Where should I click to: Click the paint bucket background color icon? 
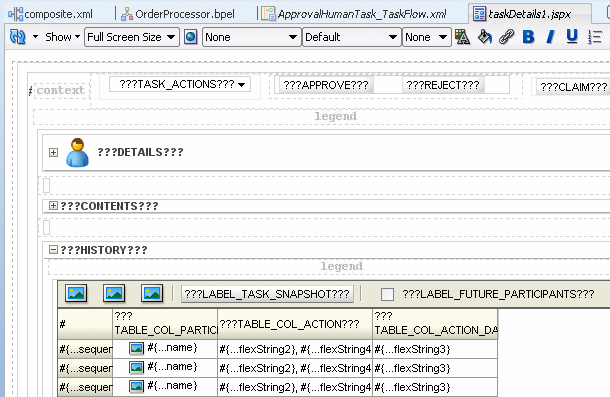coord(485,37)
